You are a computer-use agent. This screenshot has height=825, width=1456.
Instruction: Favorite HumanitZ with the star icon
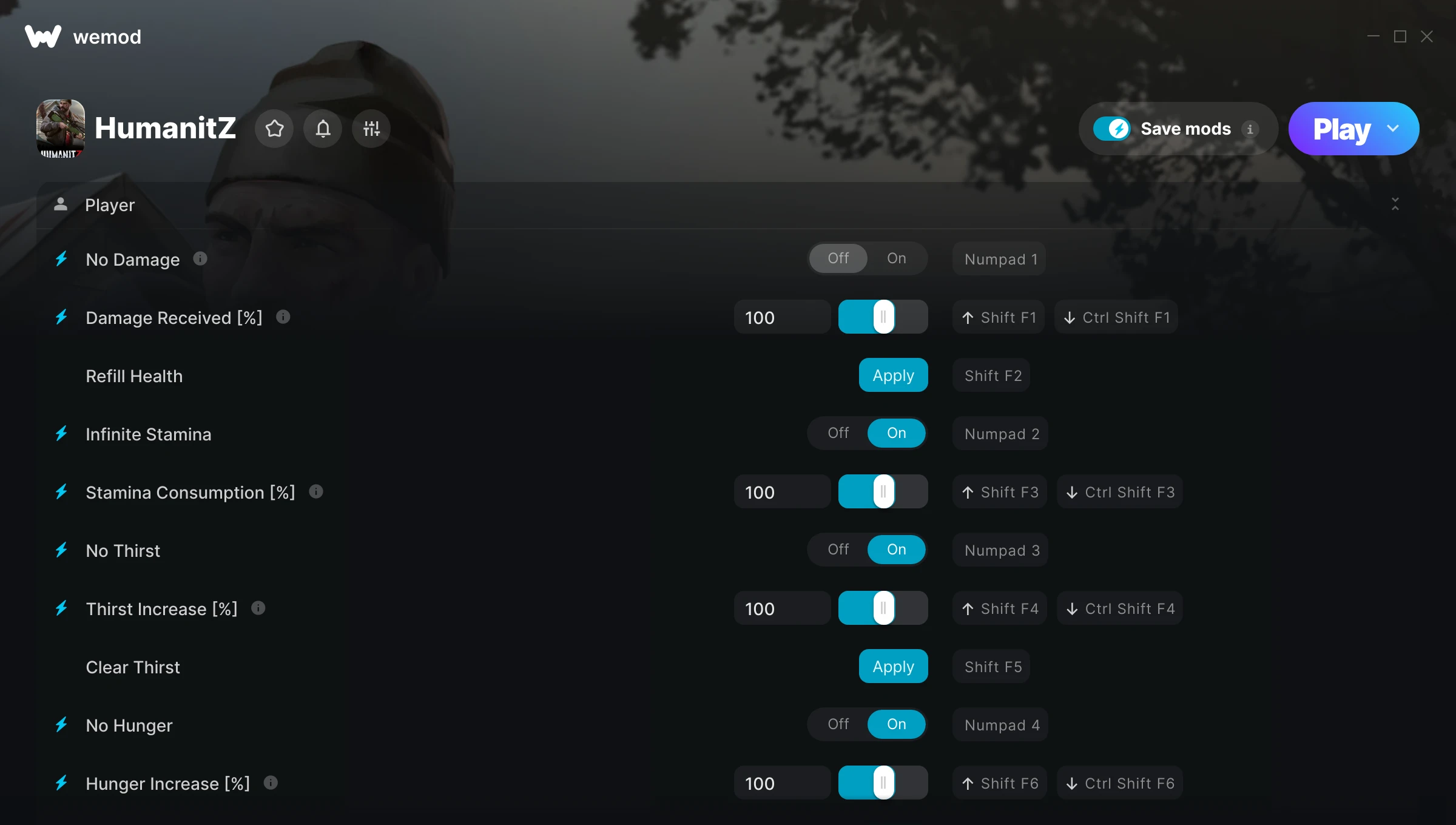click(x=274, y=129)
